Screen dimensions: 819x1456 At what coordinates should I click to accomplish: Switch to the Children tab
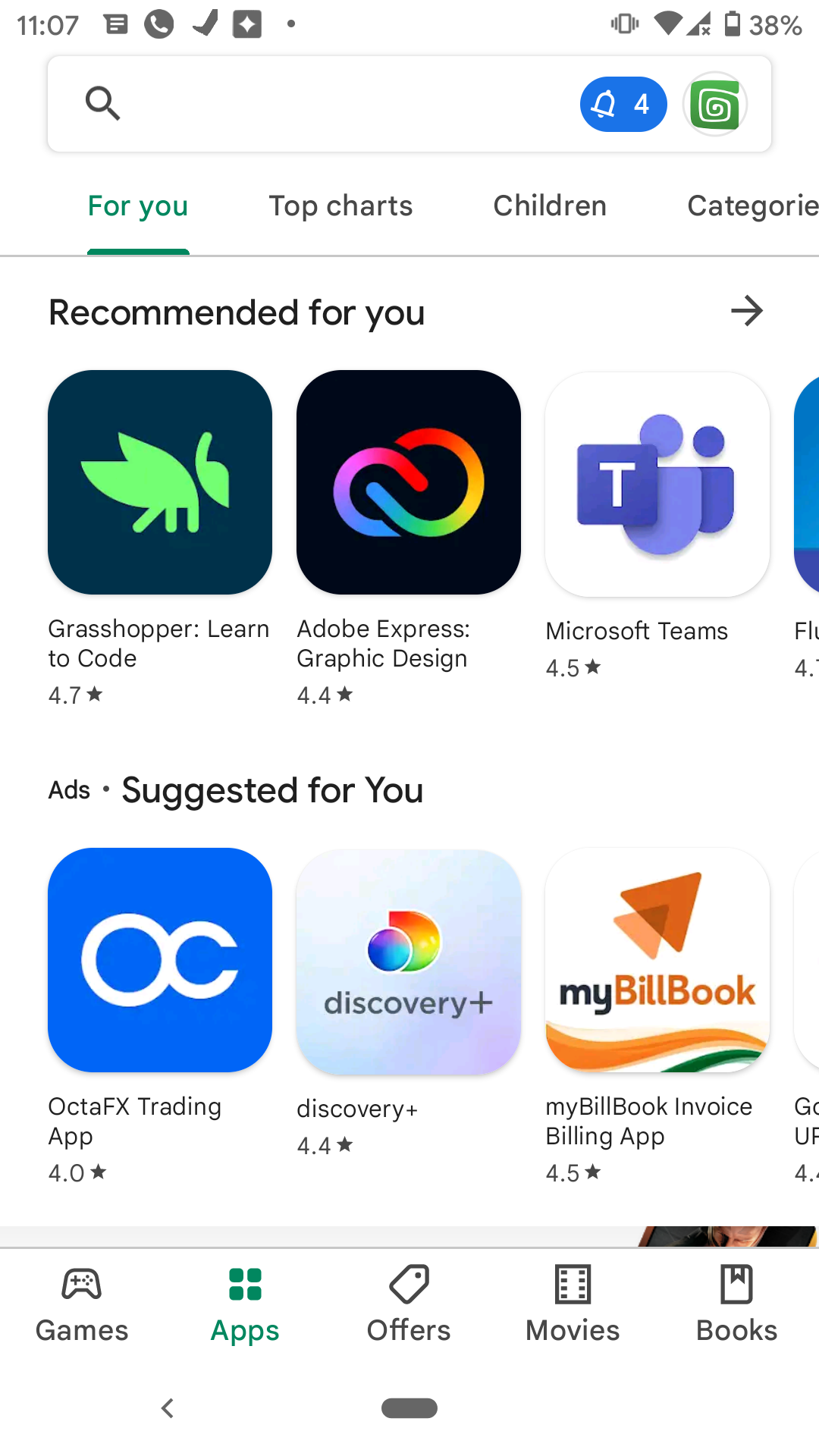(550, 206)
